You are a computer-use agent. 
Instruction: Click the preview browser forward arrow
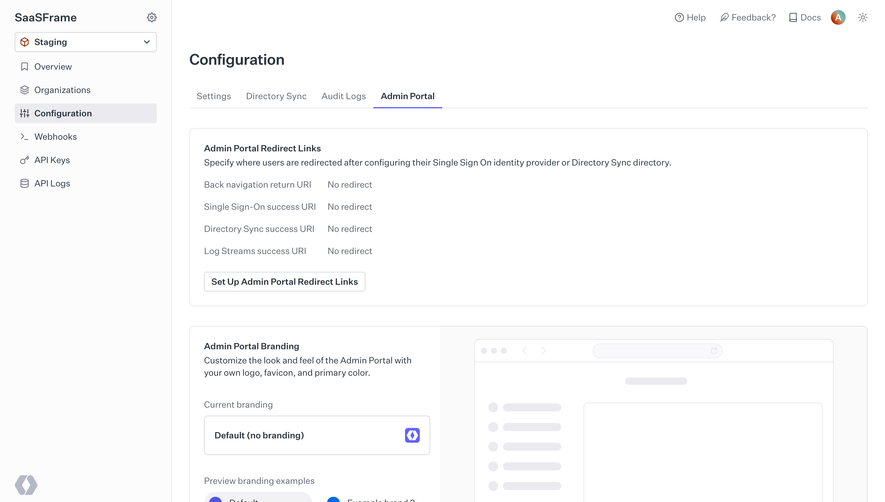tap(544, 351)
